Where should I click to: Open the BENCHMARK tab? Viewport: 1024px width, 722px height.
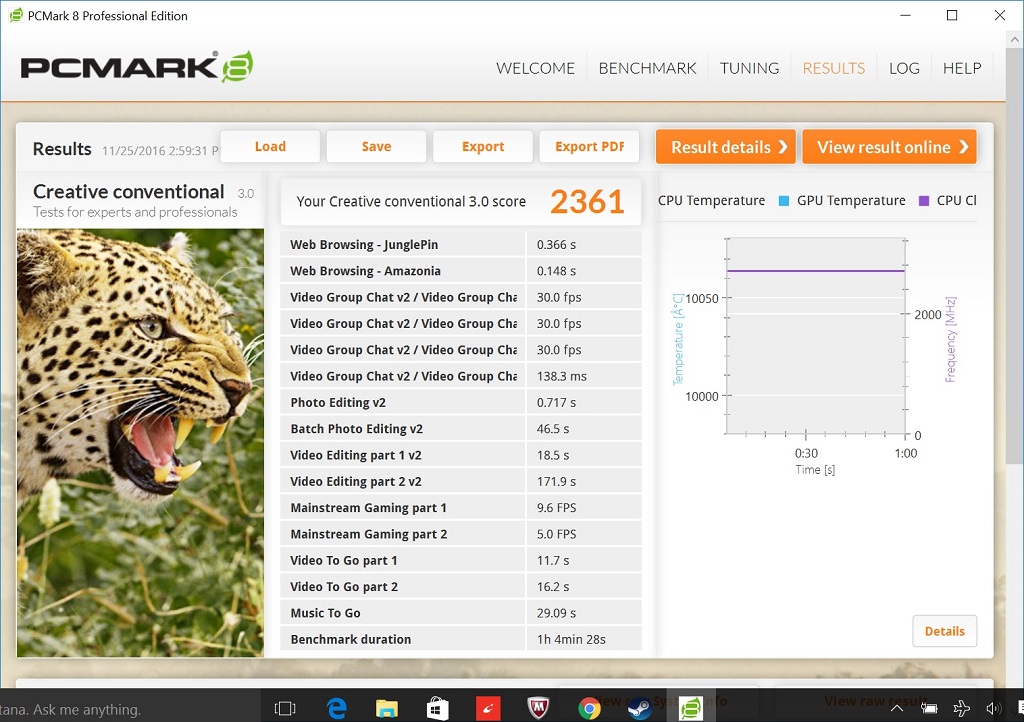647,68
